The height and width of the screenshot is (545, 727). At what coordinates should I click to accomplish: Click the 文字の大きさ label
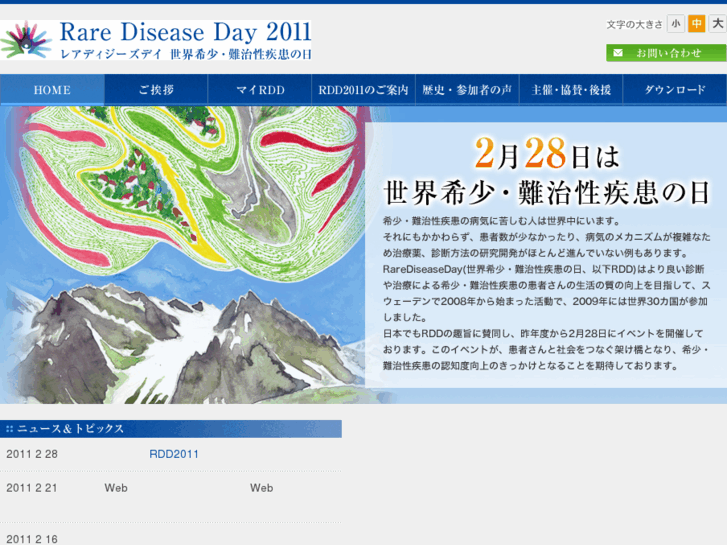pyautogui.click(x=634, y=25)
